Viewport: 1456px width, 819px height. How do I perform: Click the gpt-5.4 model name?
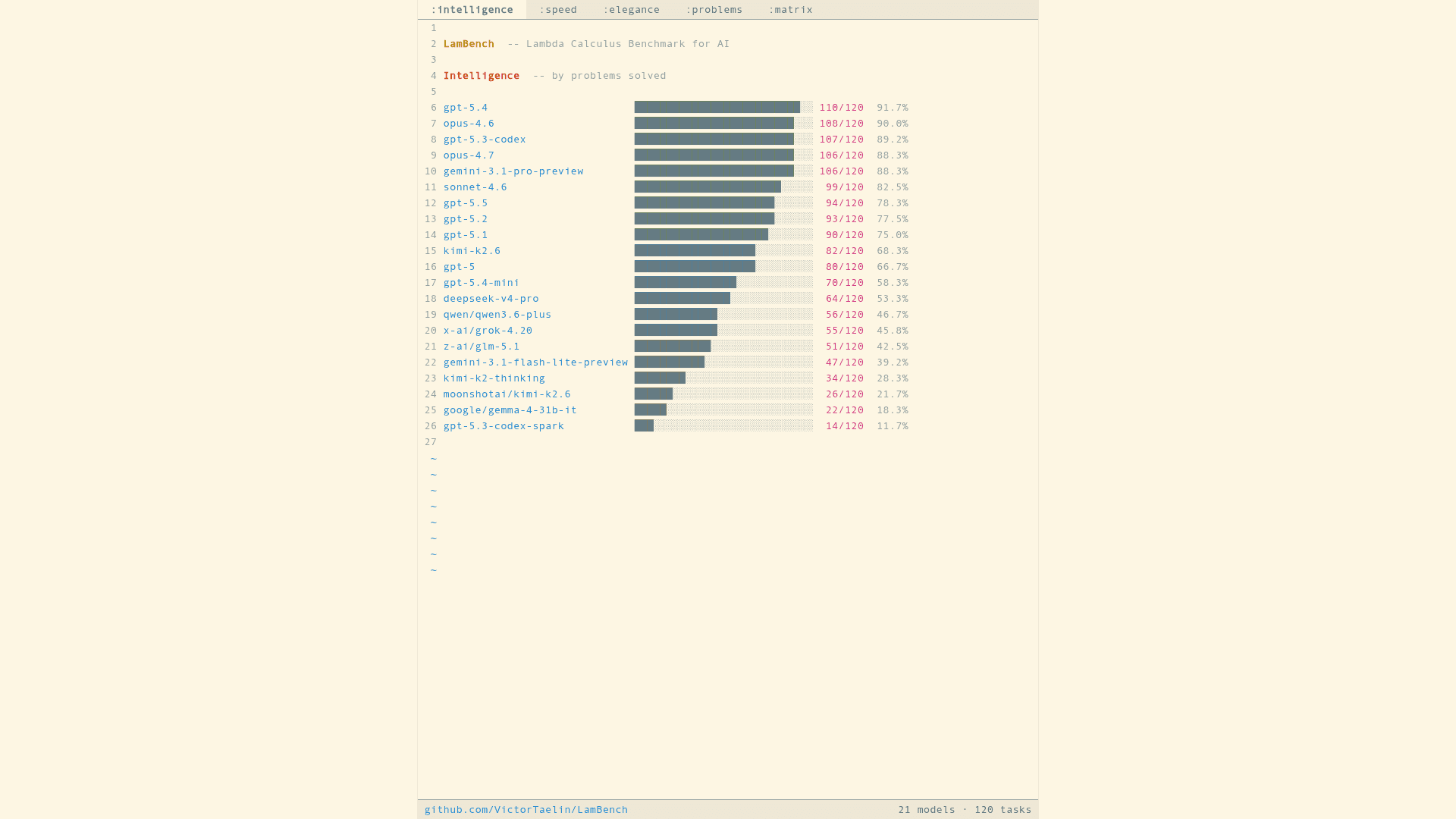click(x=466, y=108)
